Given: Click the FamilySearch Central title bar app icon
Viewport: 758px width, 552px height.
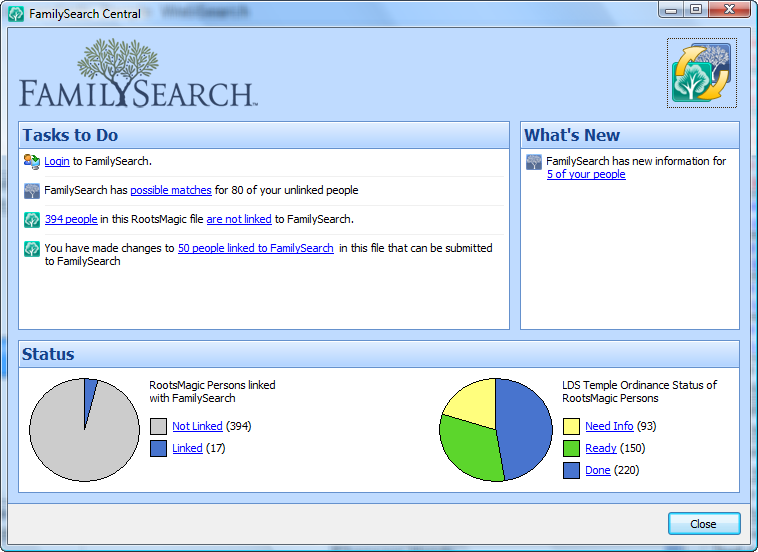Looking at the screenshot, I should [x=16, y=14].
